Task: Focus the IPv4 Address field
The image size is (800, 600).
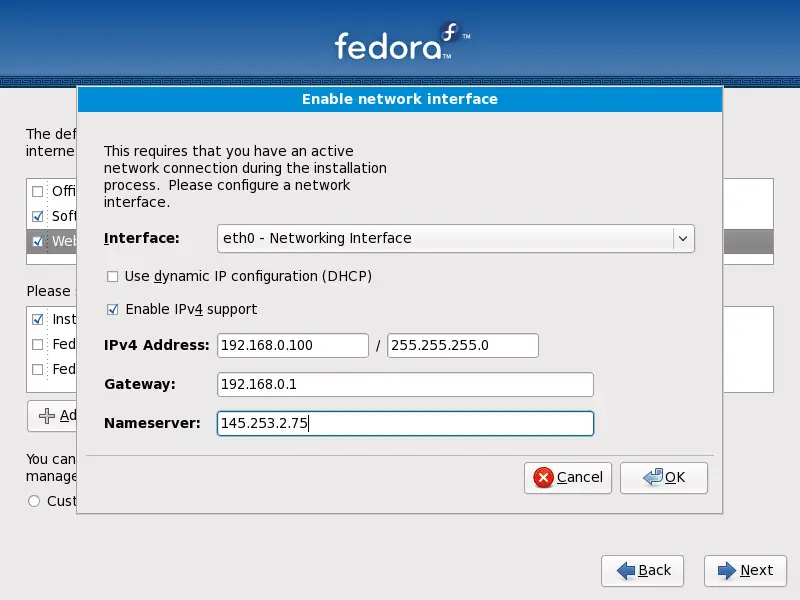Action: point(293,345)
